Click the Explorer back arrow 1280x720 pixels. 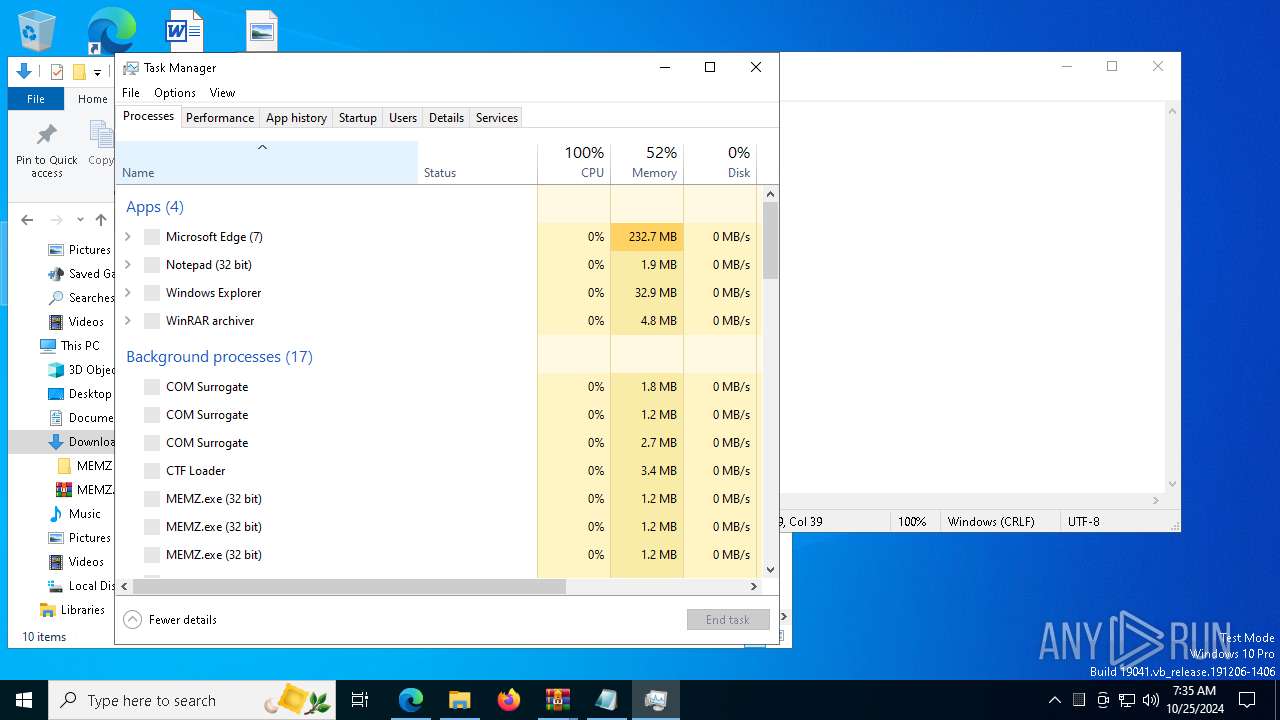[x=27, y=220]
